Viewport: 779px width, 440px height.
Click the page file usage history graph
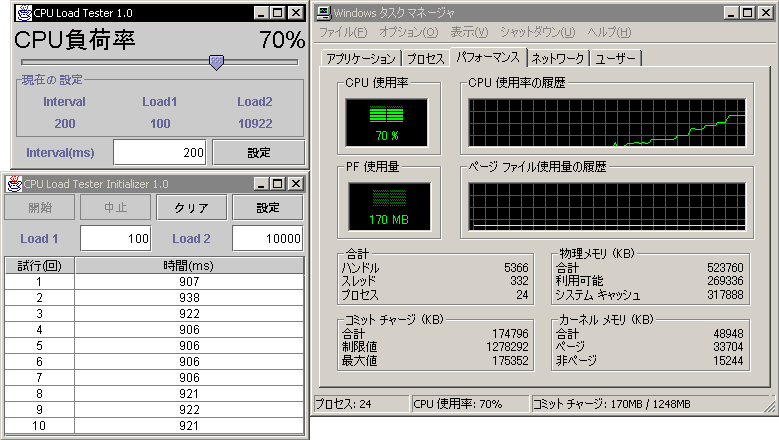click(607, 206)
